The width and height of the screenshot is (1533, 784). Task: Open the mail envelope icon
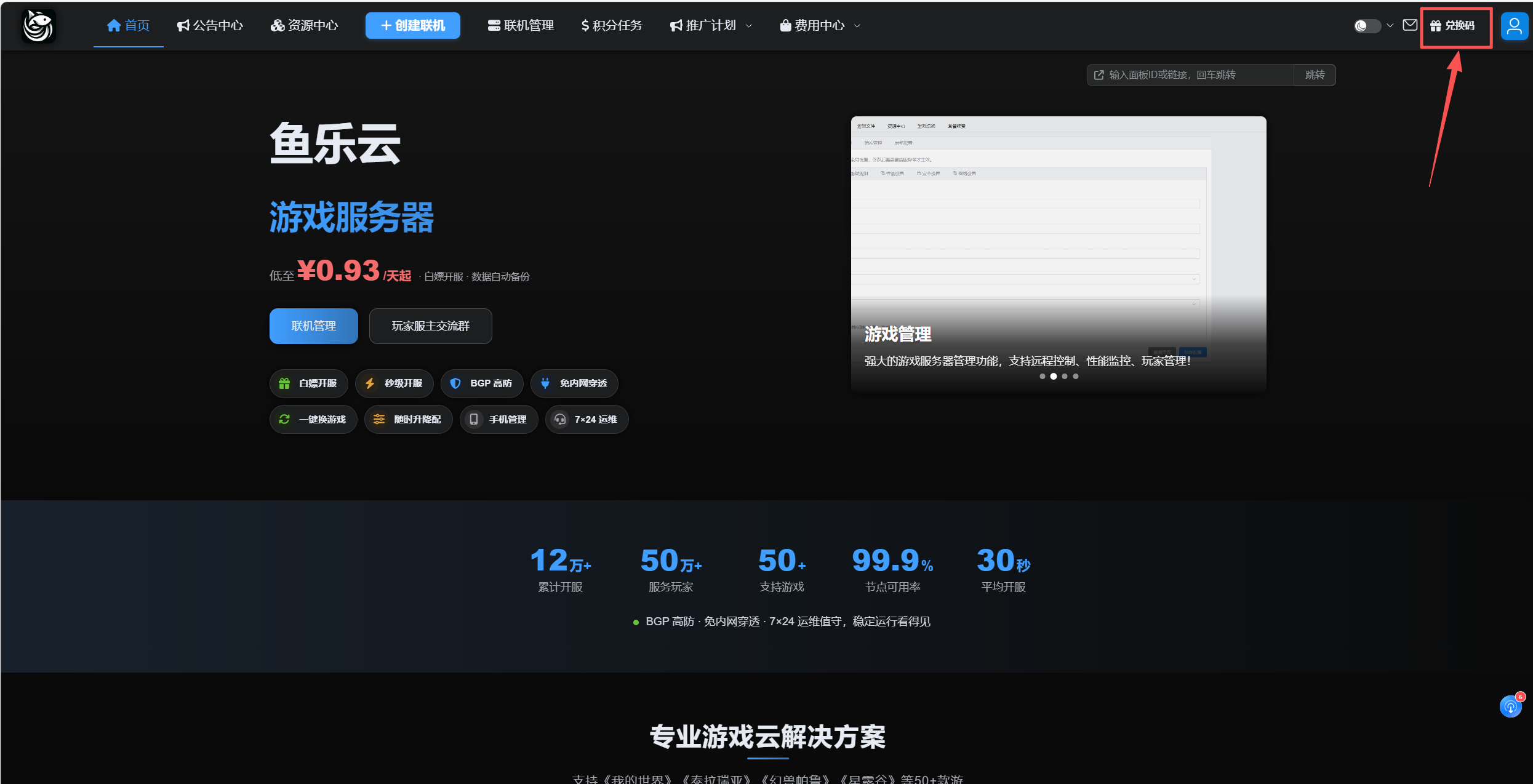coord(1410,25)
